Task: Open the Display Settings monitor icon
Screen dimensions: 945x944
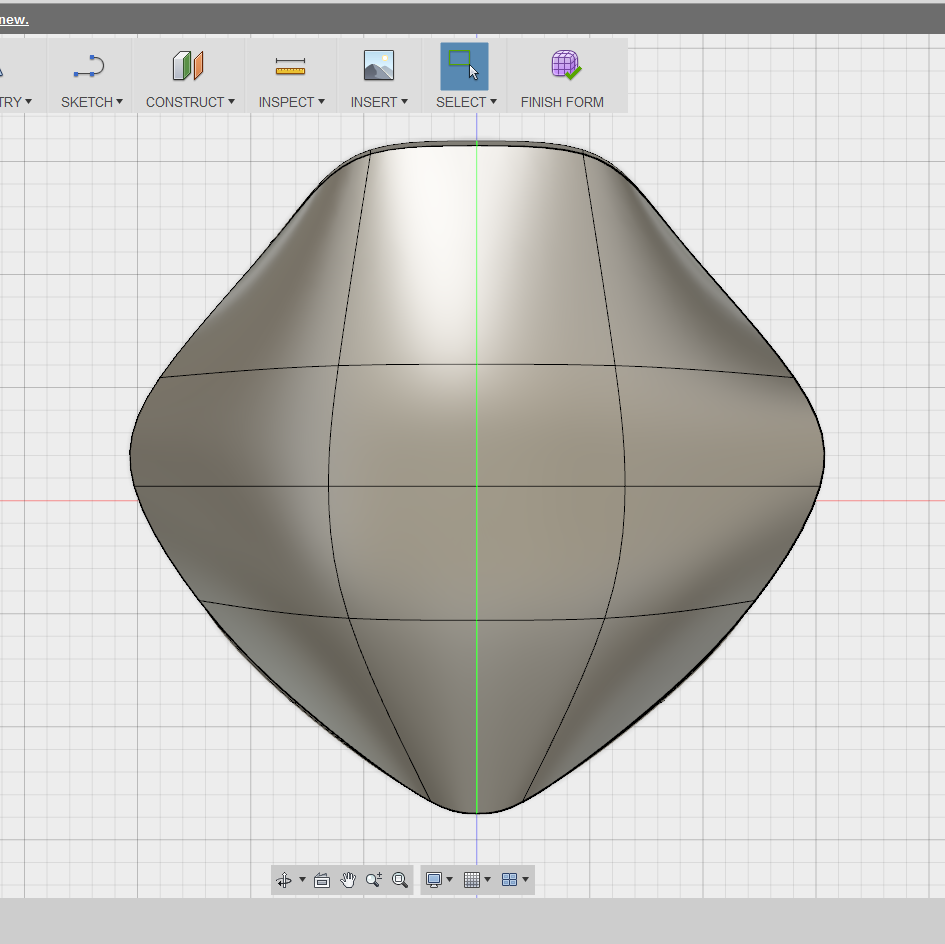Action: pyautogui.click(x=434, y=880)
